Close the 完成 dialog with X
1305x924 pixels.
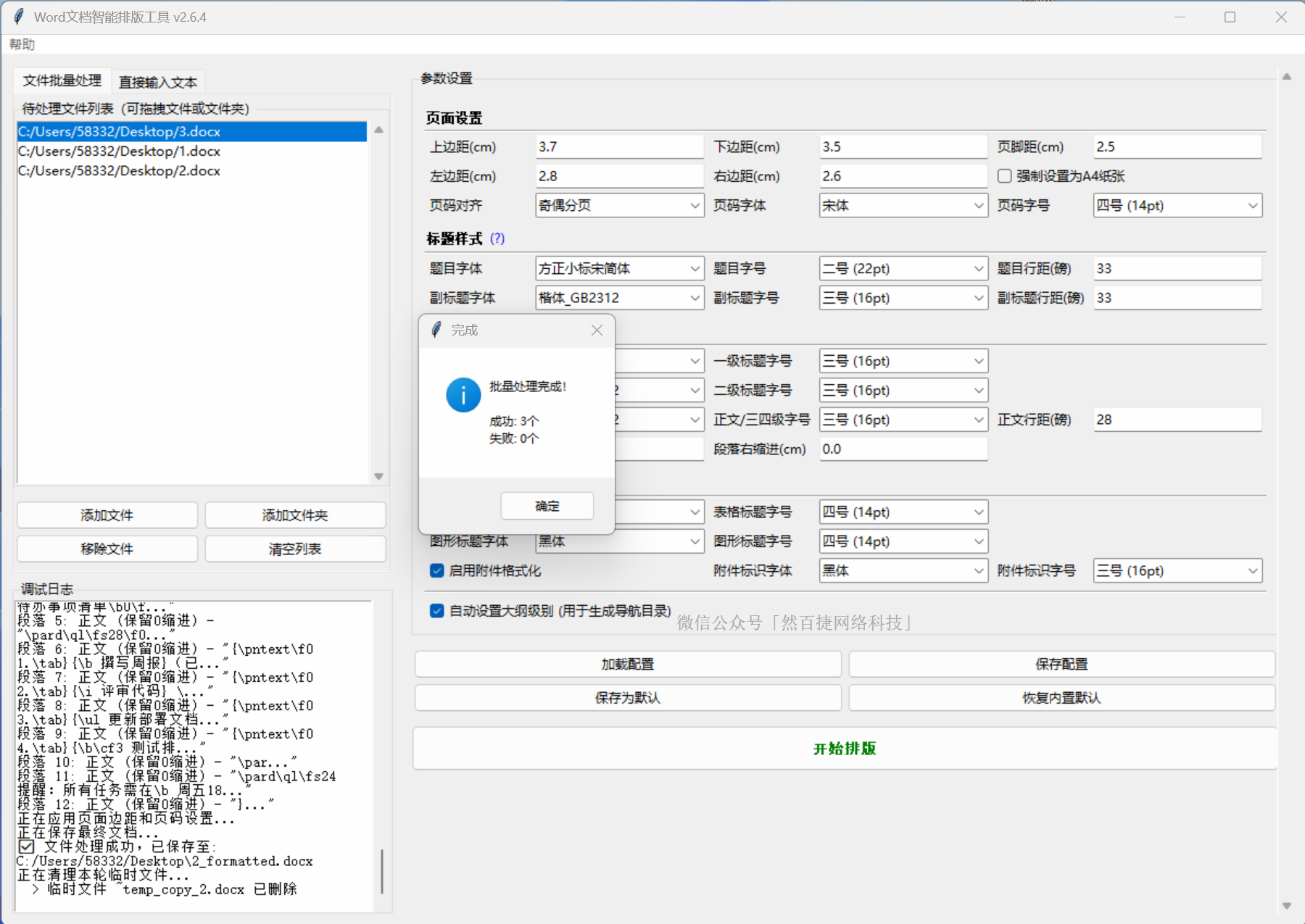(597, 330)
